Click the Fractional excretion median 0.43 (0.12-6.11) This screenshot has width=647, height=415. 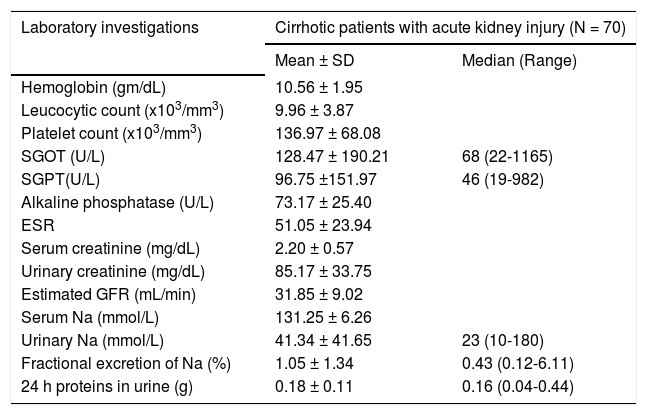516,352
